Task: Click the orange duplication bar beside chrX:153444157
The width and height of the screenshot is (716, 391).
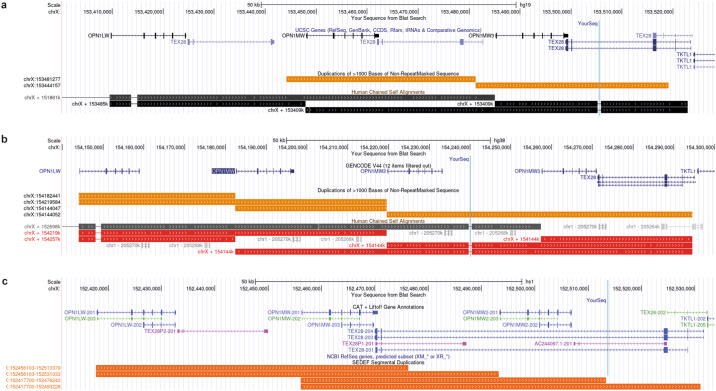Action: (x=572, y=85)
